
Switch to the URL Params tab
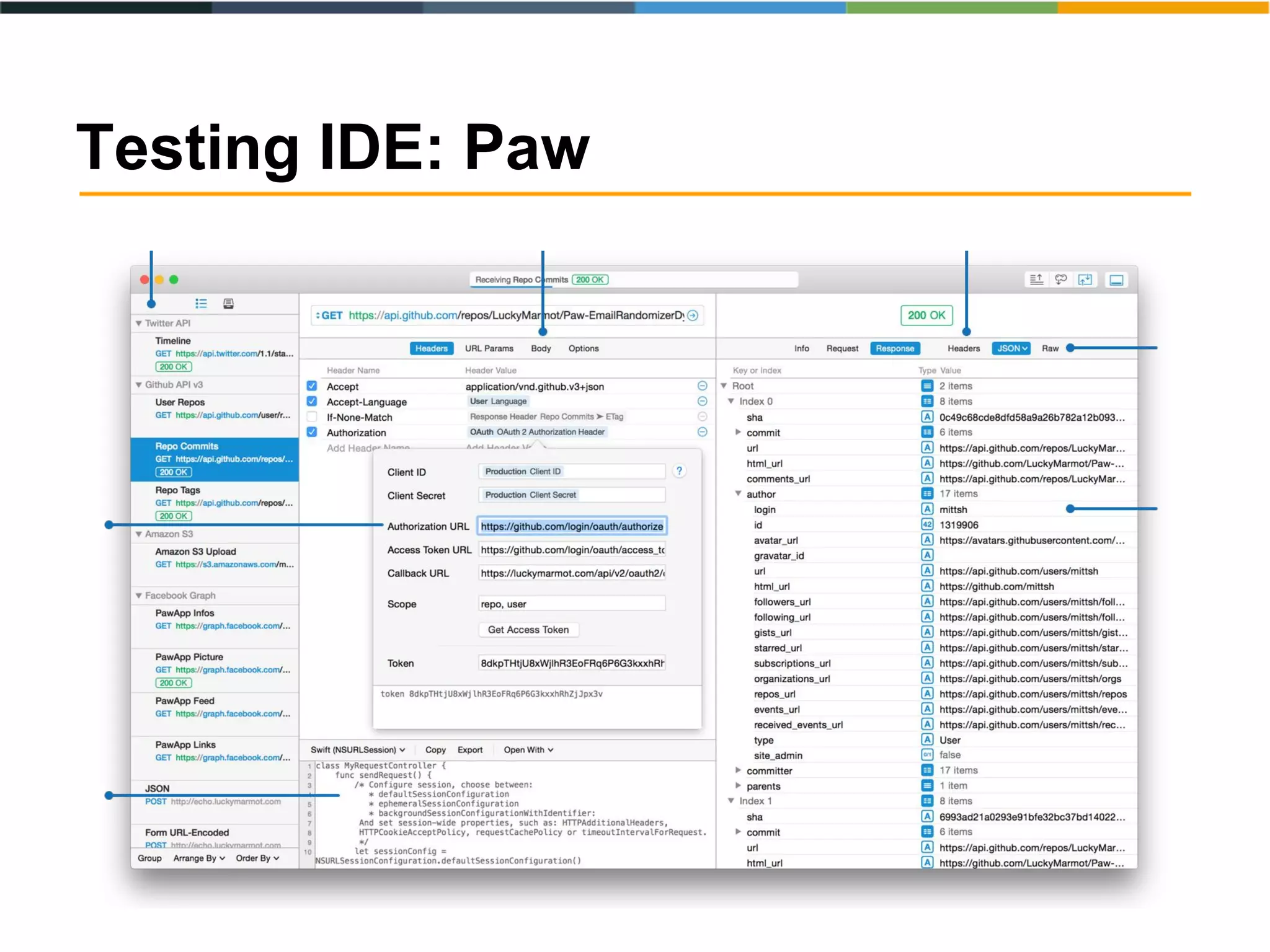489,348
